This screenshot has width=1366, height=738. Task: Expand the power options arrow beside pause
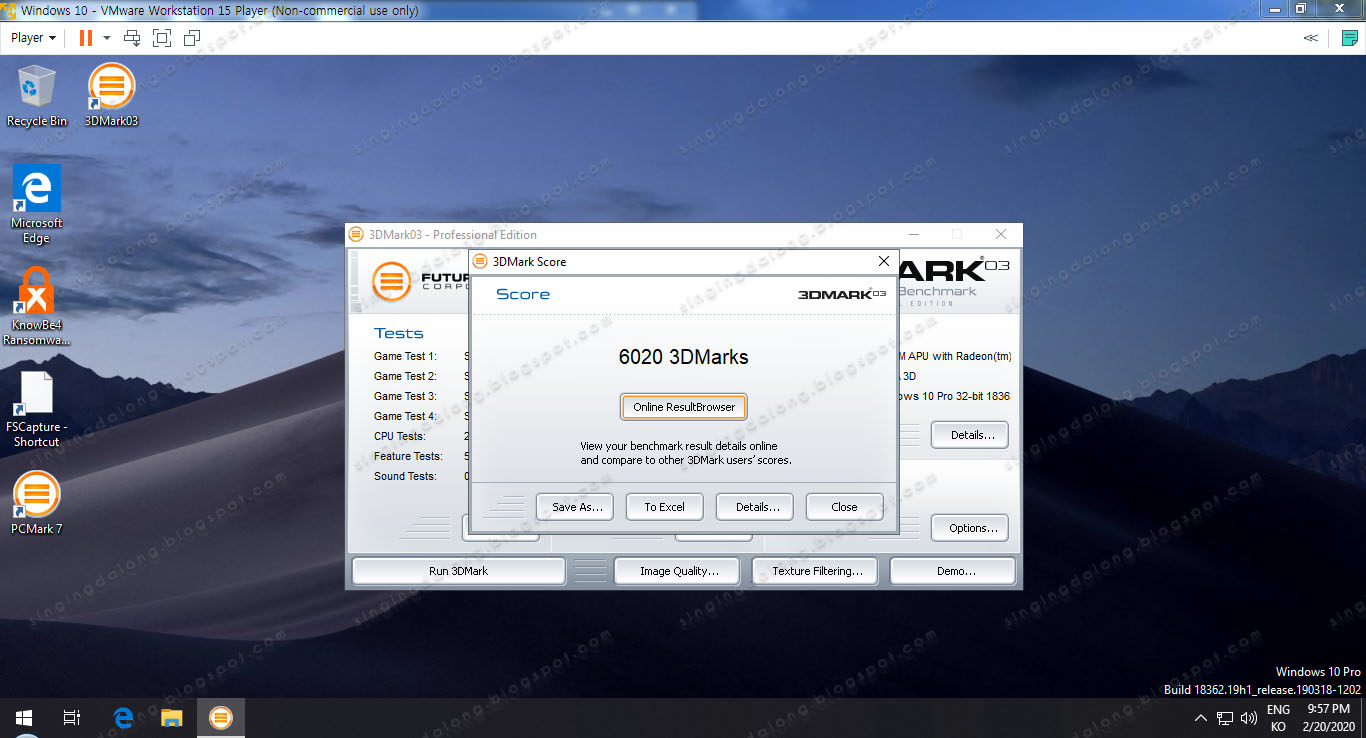click(106, 38)
